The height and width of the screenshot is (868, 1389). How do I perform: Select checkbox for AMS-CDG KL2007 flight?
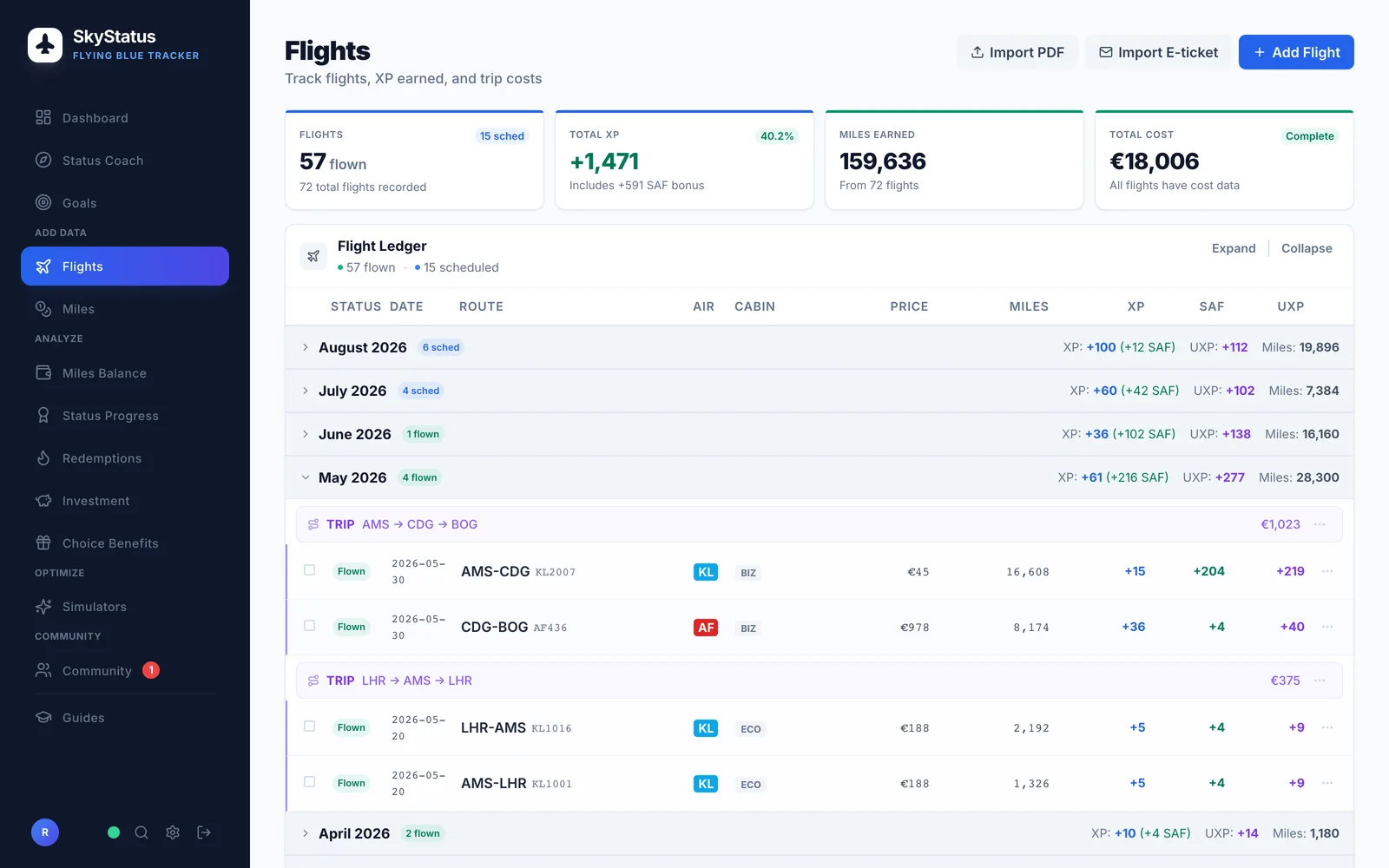click(x=309, y=570)
